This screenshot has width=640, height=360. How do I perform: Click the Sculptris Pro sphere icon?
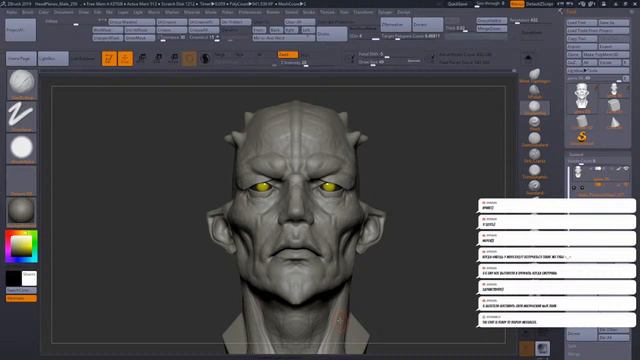pos(205,58)
